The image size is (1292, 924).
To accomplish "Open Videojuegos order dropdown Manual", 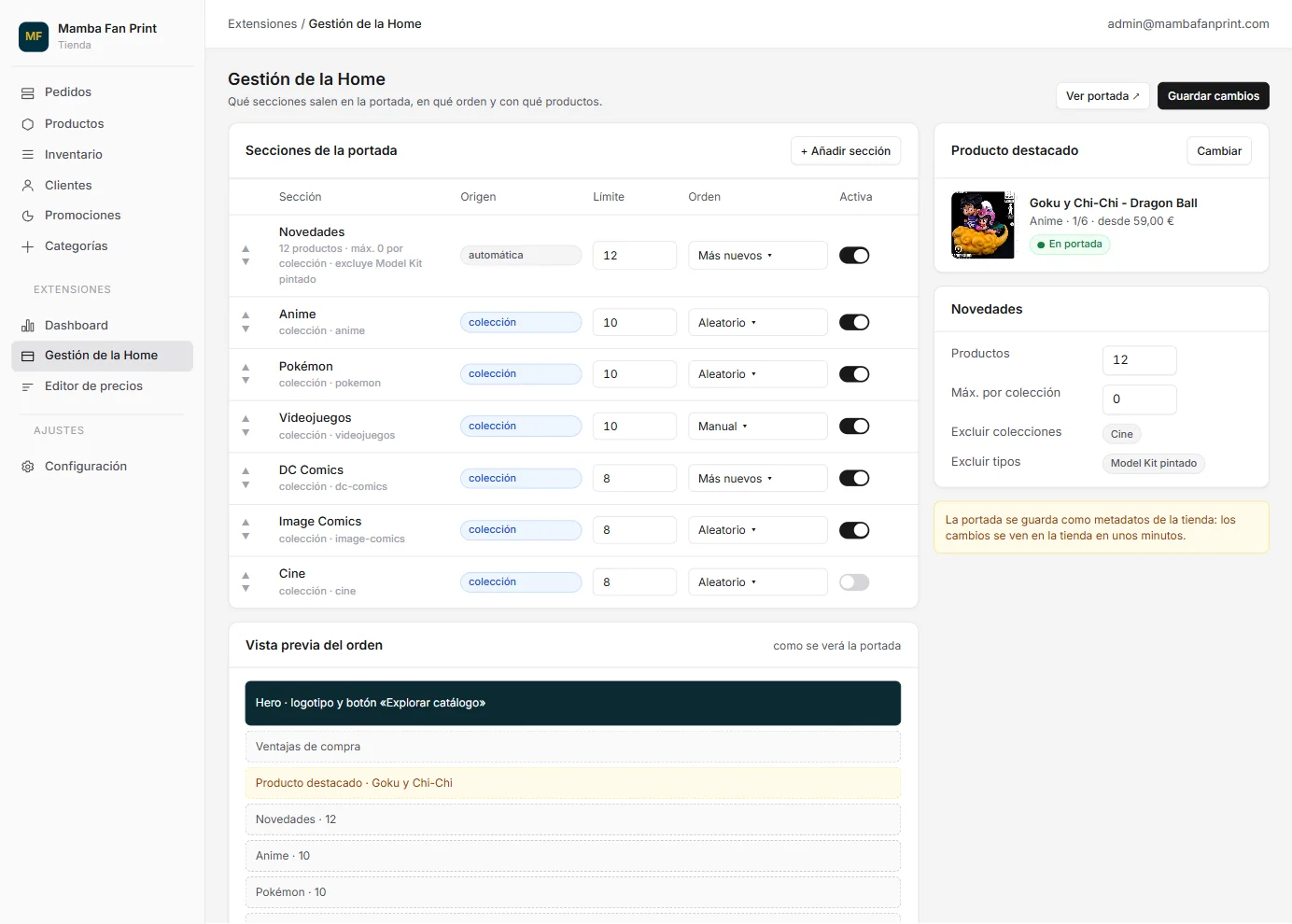I will coord(757,427).
